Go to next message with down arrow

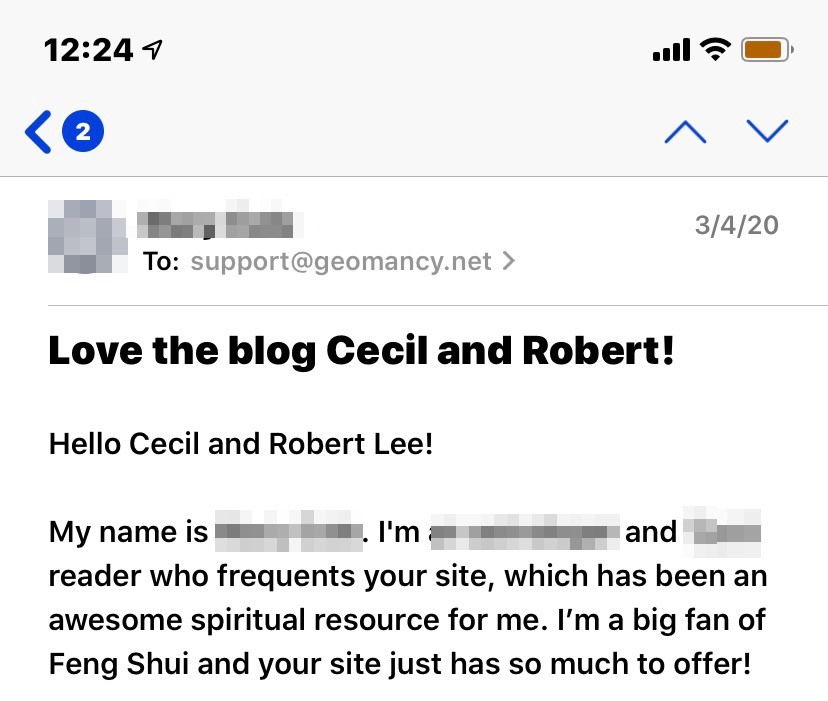point(767,132)
